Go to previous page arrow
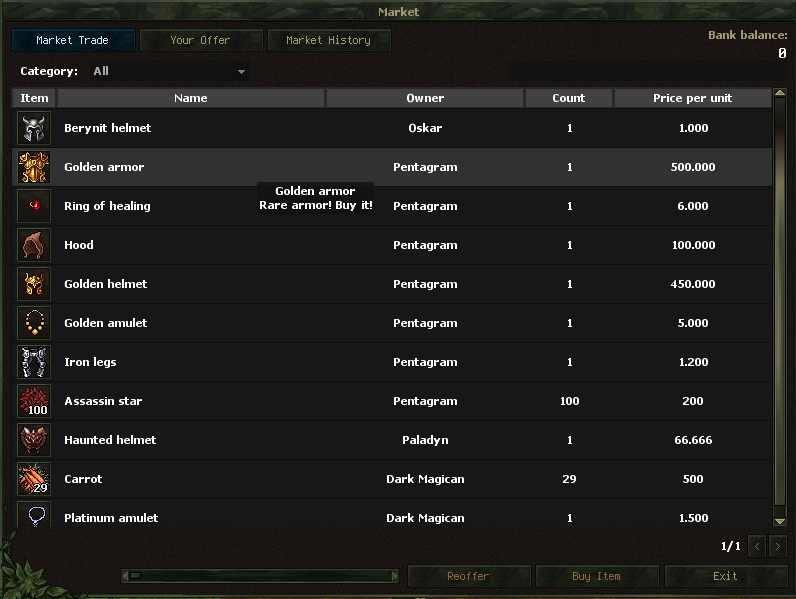Image resolution: width=796 pixels, height=599 pixels. pos(757,547)
